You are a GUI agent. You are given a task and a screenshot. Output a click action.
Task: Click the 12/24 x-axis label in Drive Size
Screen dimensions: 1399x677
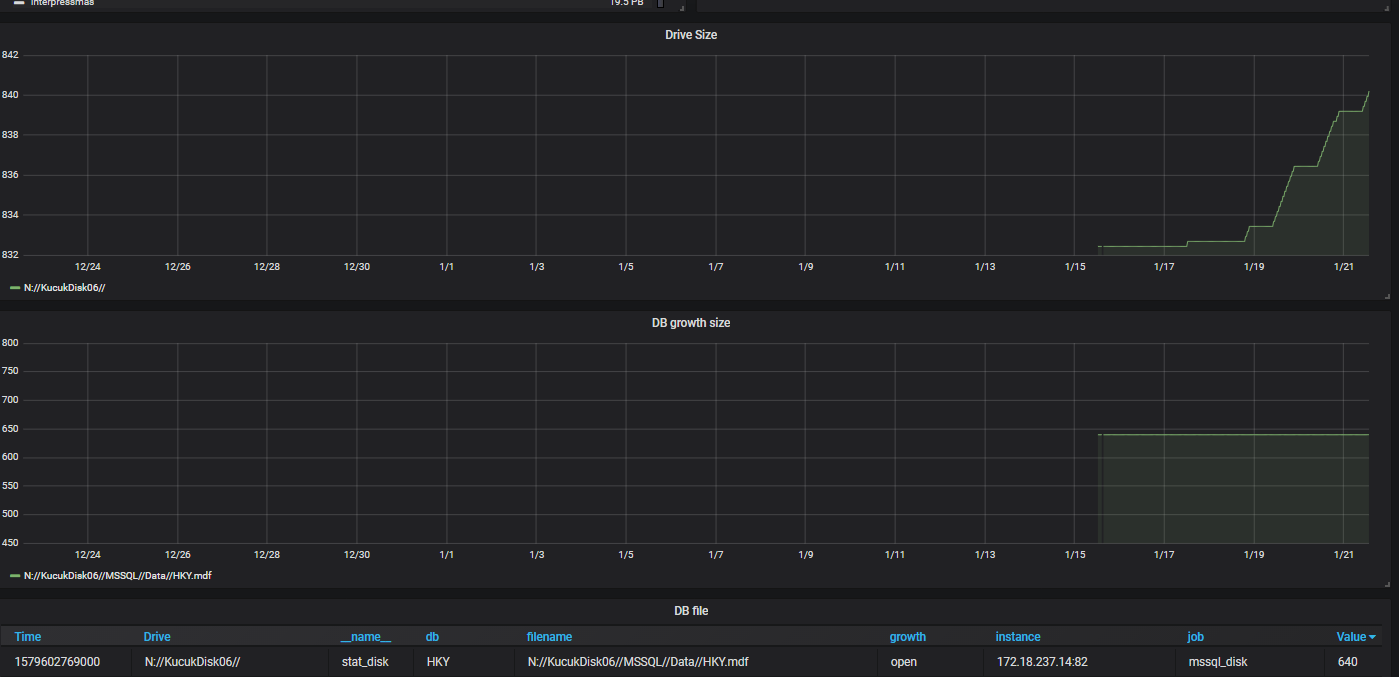click(x=88, y=267)
